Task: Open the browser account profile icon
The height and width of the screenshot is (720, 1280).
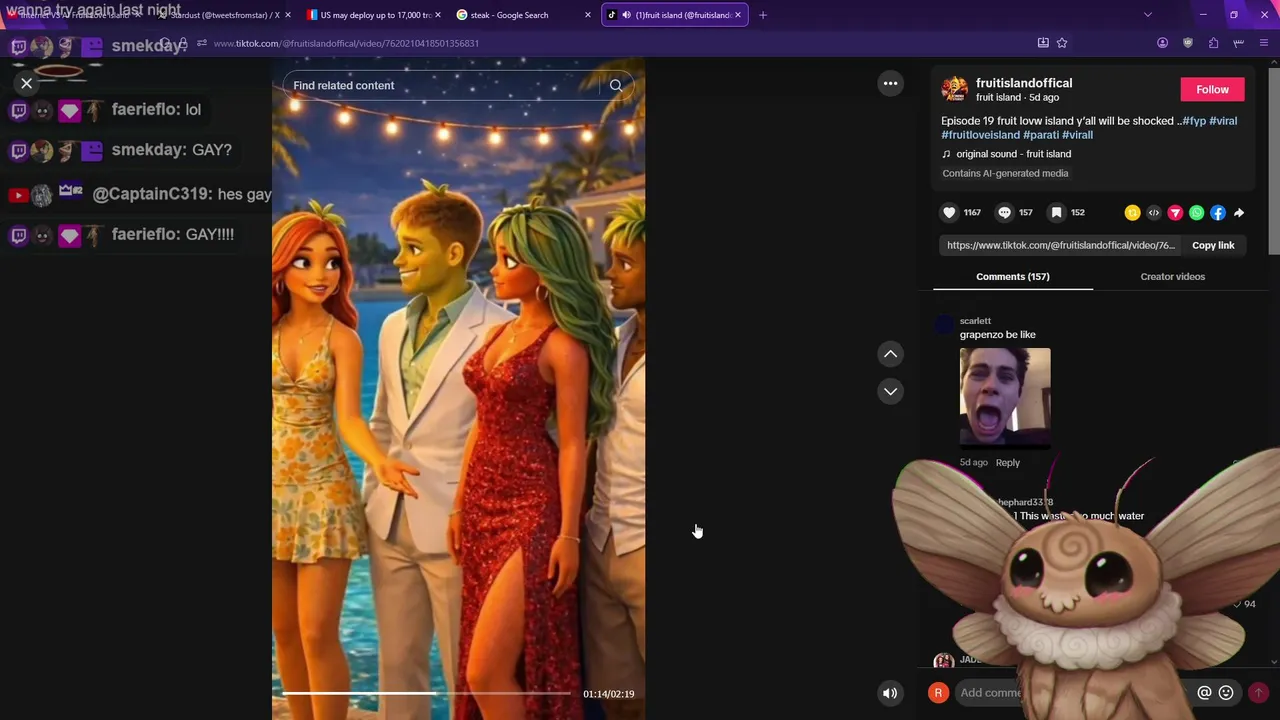Action: tap(1162, 43)
